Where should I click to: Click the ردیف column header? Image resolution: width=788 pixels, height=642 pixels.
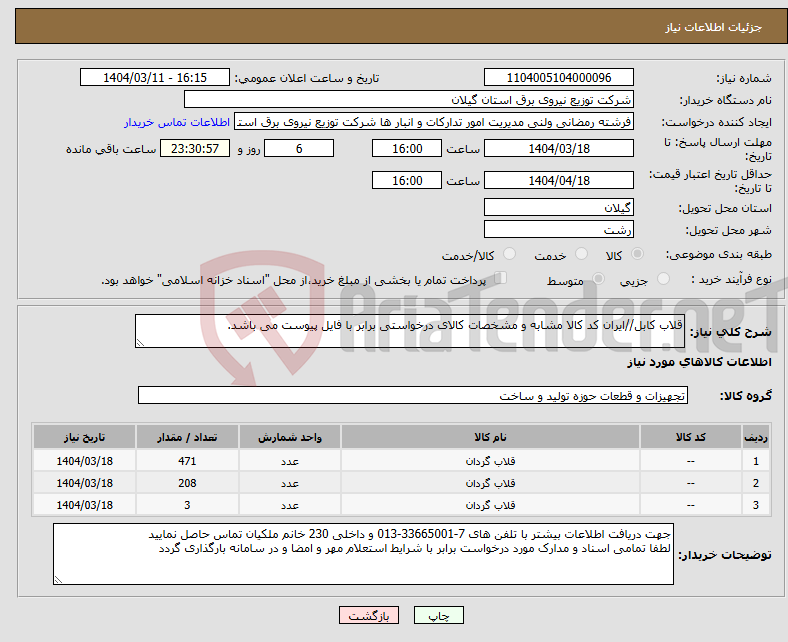tap(756, 437)
